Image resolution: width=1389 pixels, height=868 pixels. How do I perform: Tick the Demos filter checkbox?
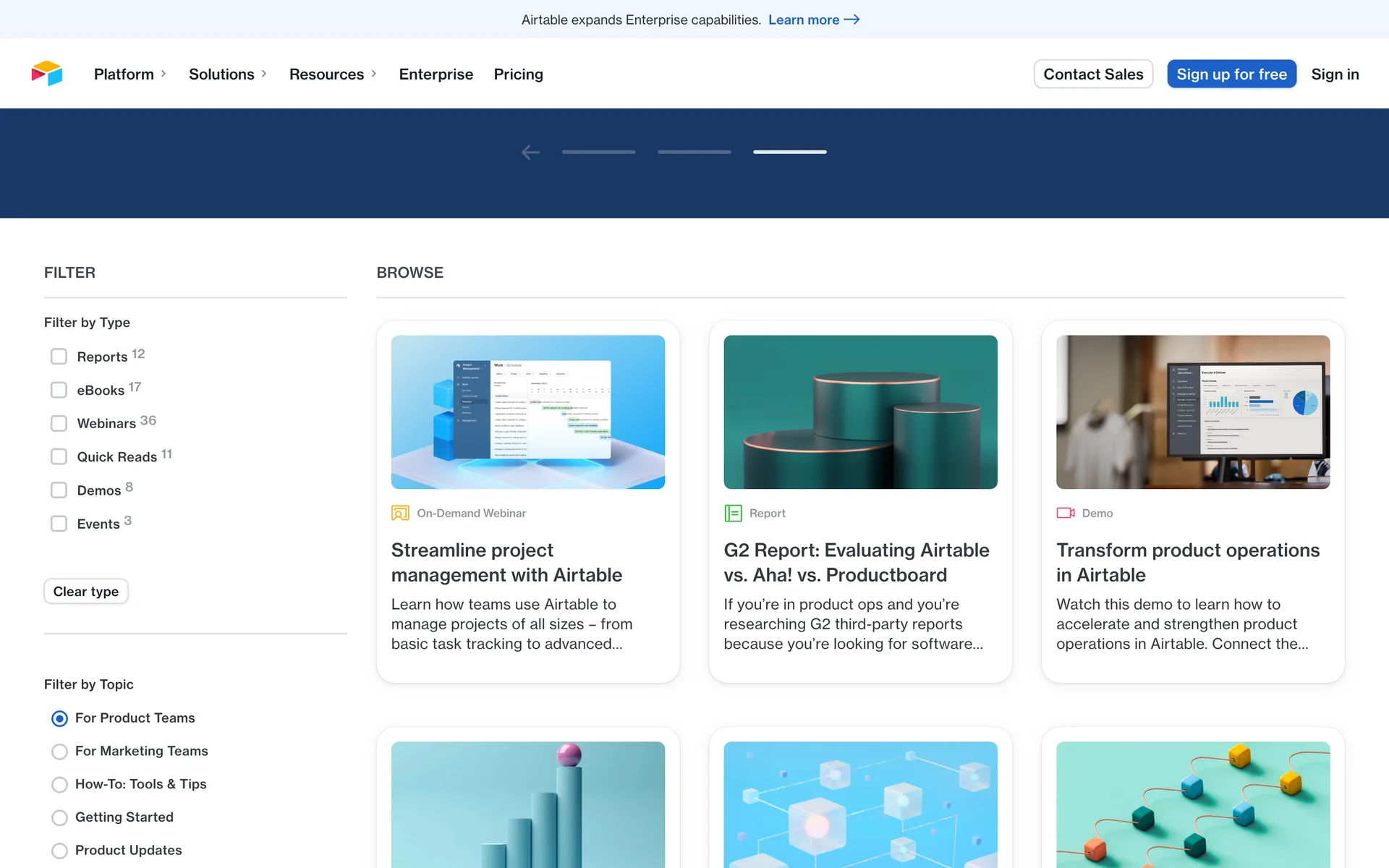click(59, 490)
